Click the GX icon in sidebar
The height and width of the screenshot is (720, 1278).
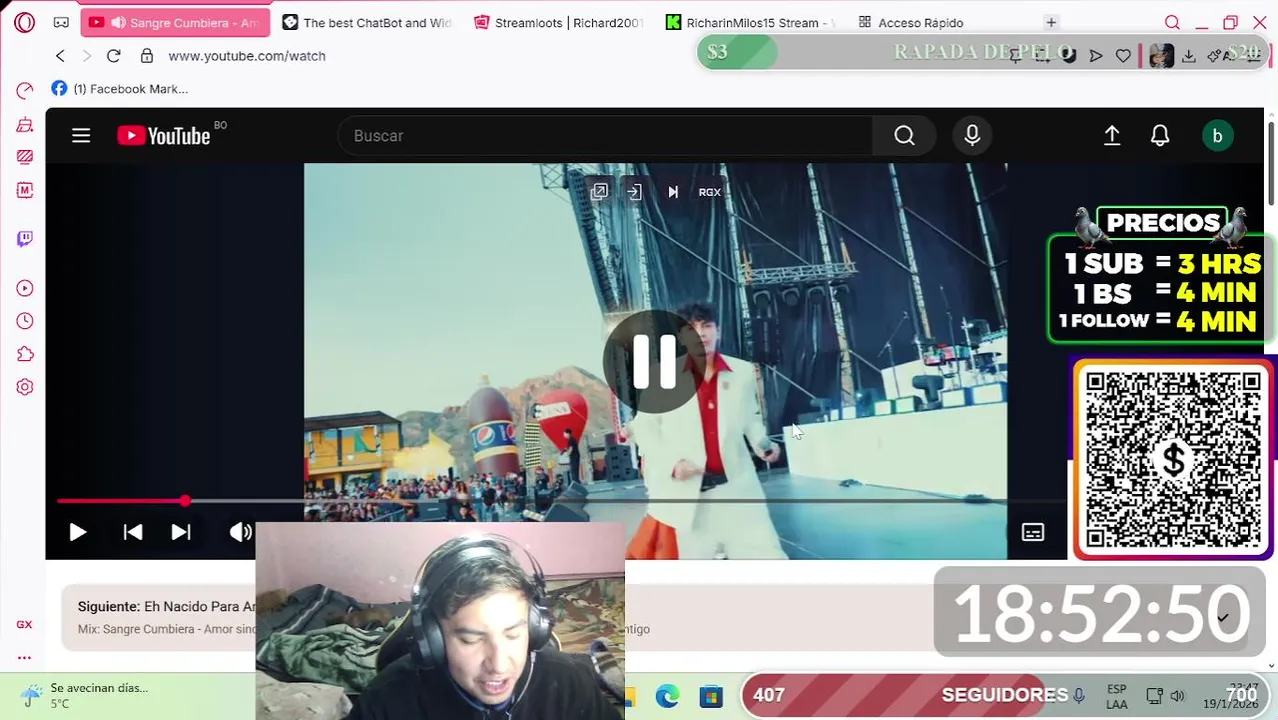coord(24,624)
